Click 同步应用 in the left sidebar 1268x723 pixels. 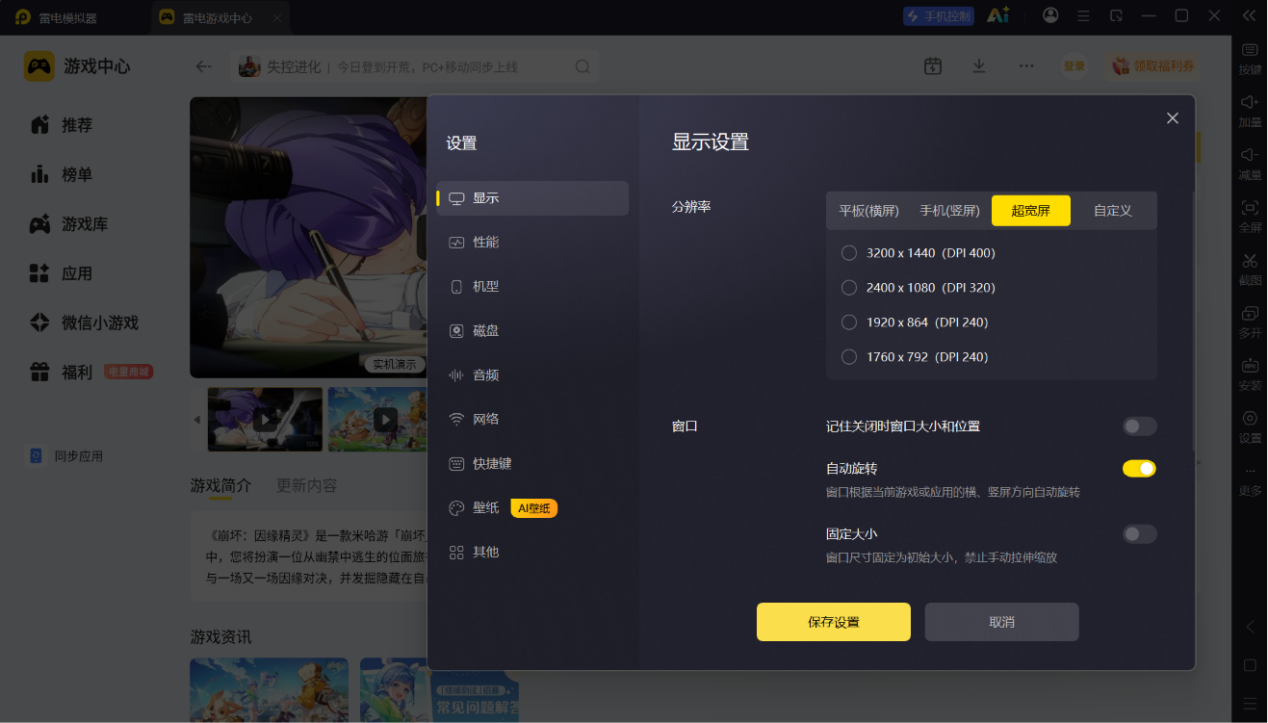click(x=66, y=456)
